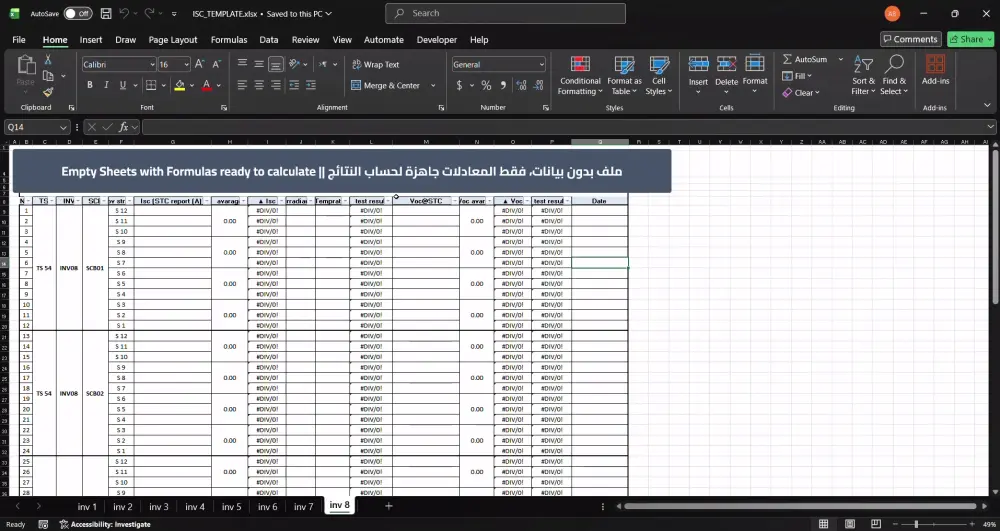1000x531 pixels.
Task: Open the File menu
Action: 19,40
